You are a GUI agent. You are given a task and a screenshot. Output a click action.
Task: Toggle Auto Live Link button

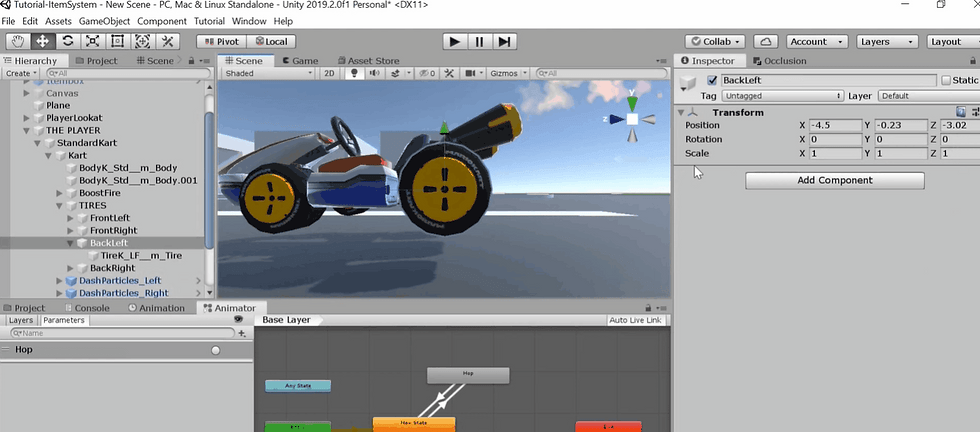(636, 320)
